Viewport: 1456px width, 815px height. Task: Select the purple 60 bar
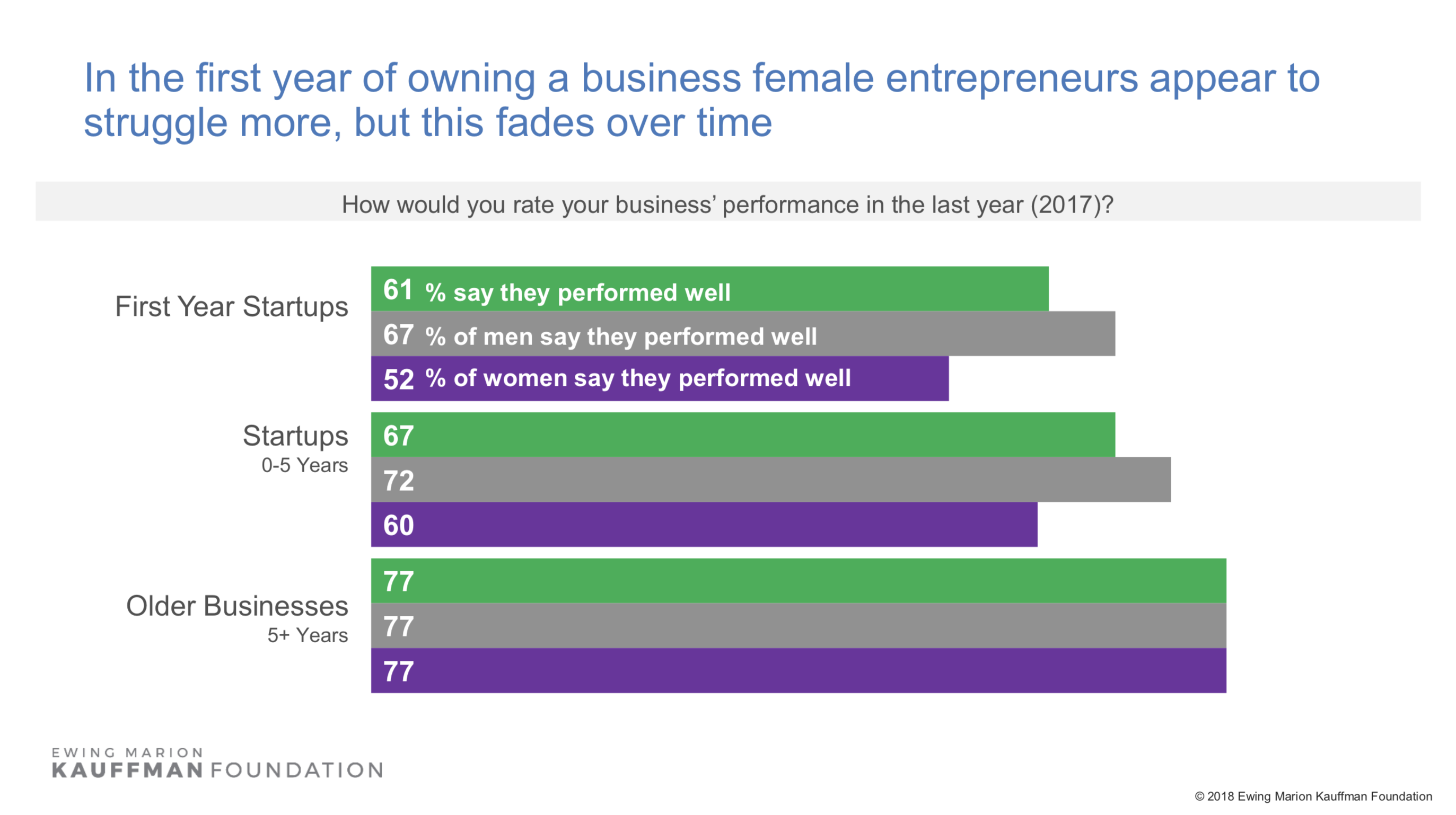point(704,525)
